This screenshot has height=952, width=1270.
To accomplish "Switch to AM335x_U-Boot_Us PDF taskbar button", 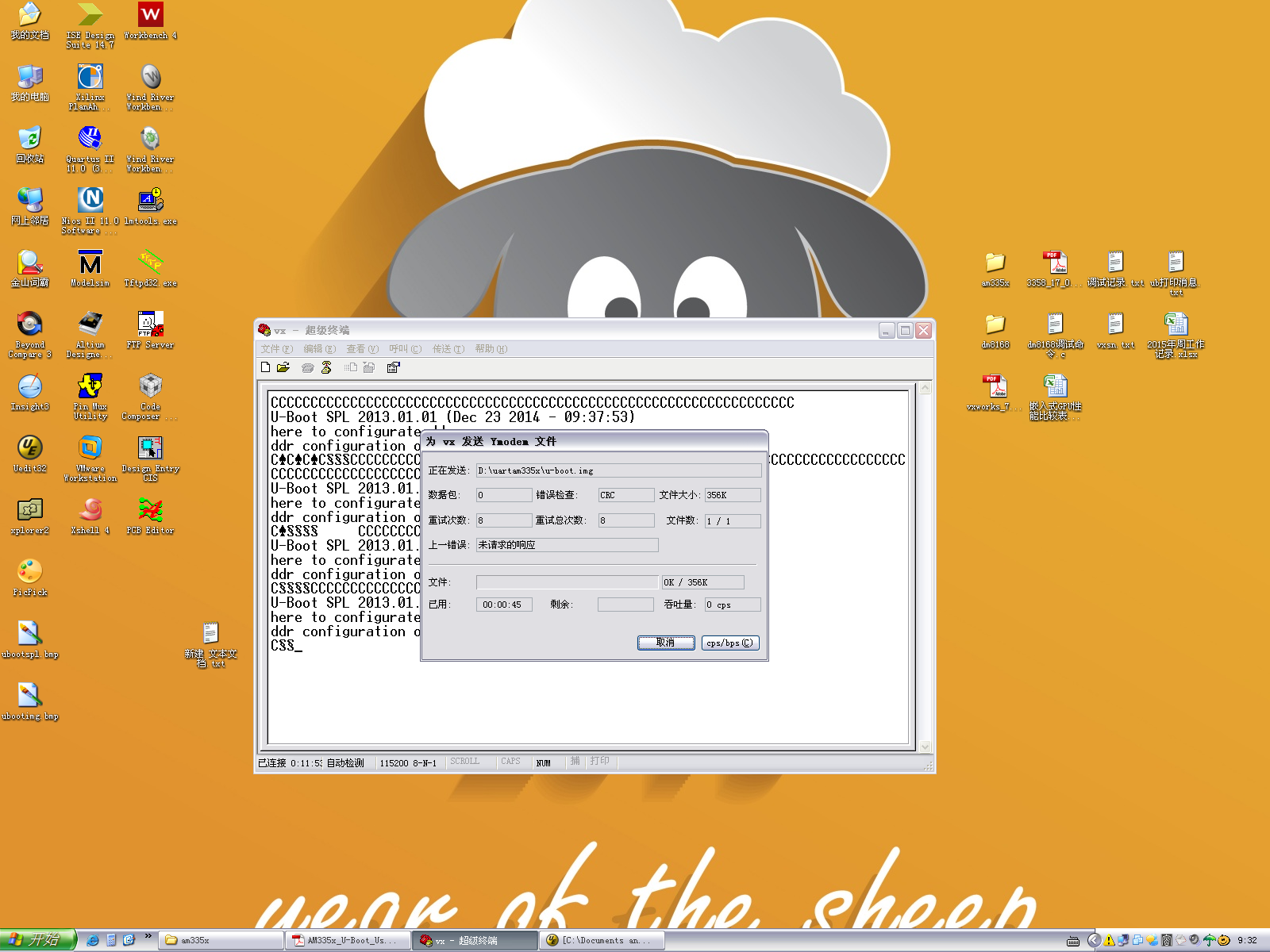I will (x=349, y=941).
